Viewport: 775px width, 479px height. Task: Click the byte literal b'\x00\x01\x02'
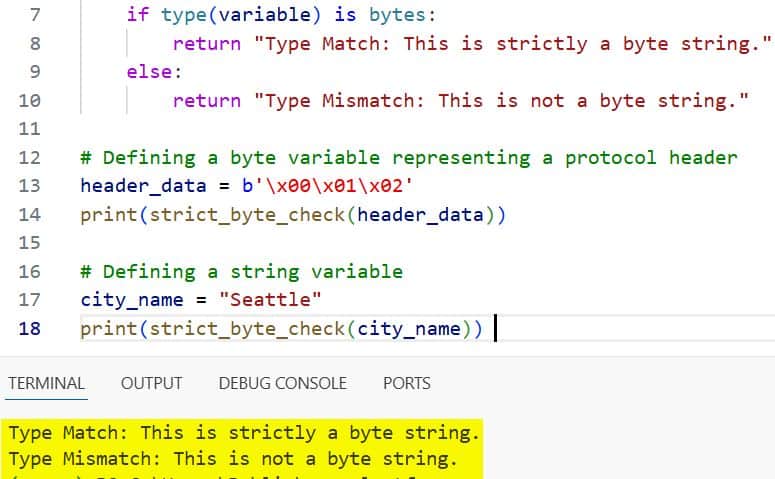pos(328,186)
